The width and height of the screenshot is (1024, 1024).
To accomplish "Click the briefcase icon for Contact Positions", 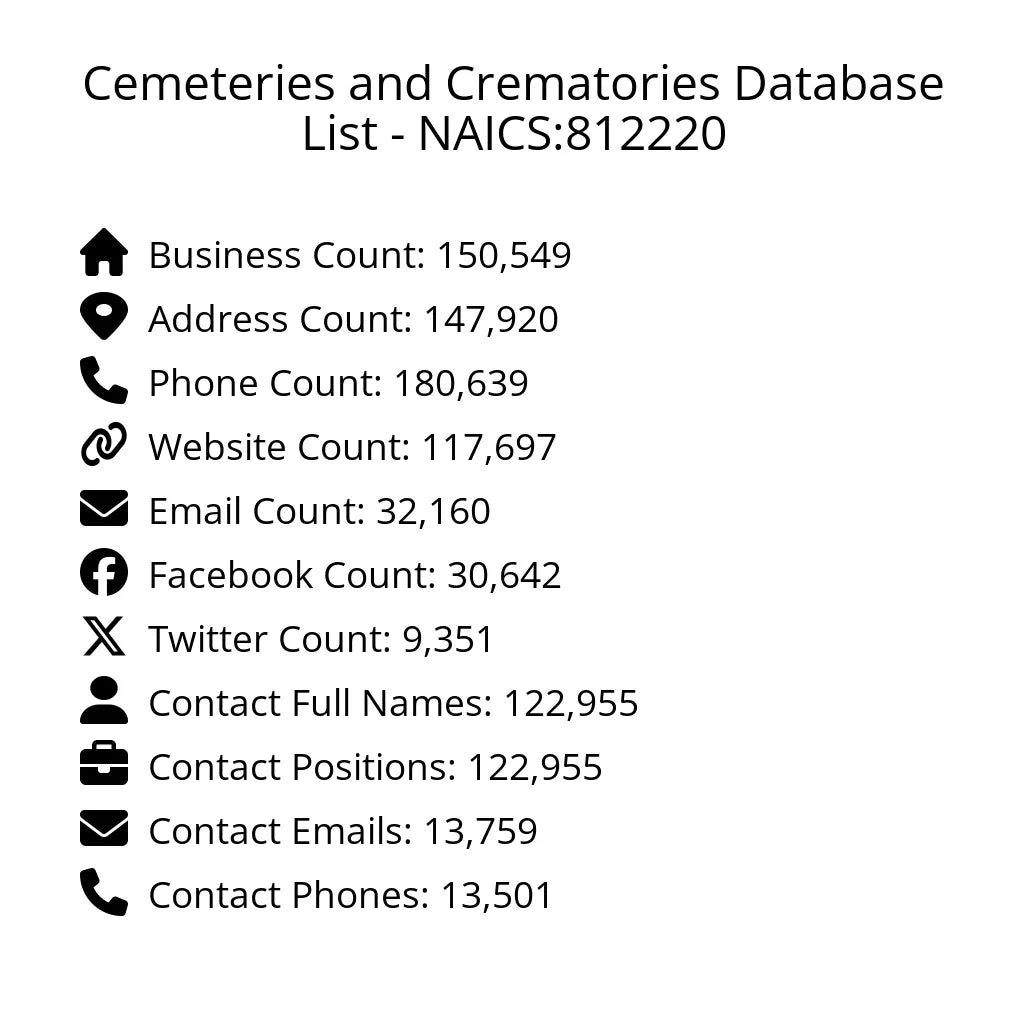I will pyautogui.click(x=104, y=765).
